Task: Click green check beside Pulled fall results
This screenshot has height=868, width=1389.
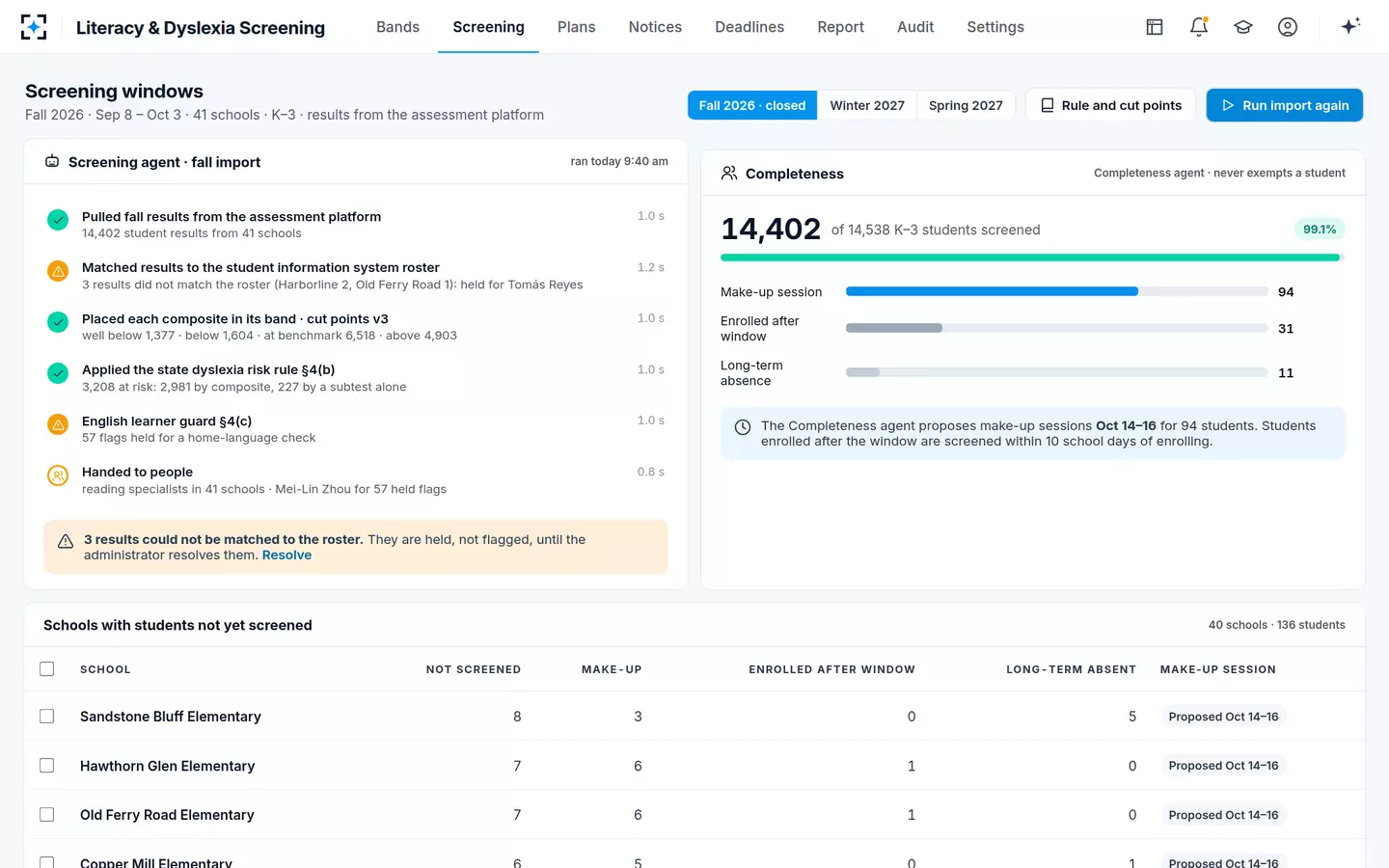Action: point(58,220)
